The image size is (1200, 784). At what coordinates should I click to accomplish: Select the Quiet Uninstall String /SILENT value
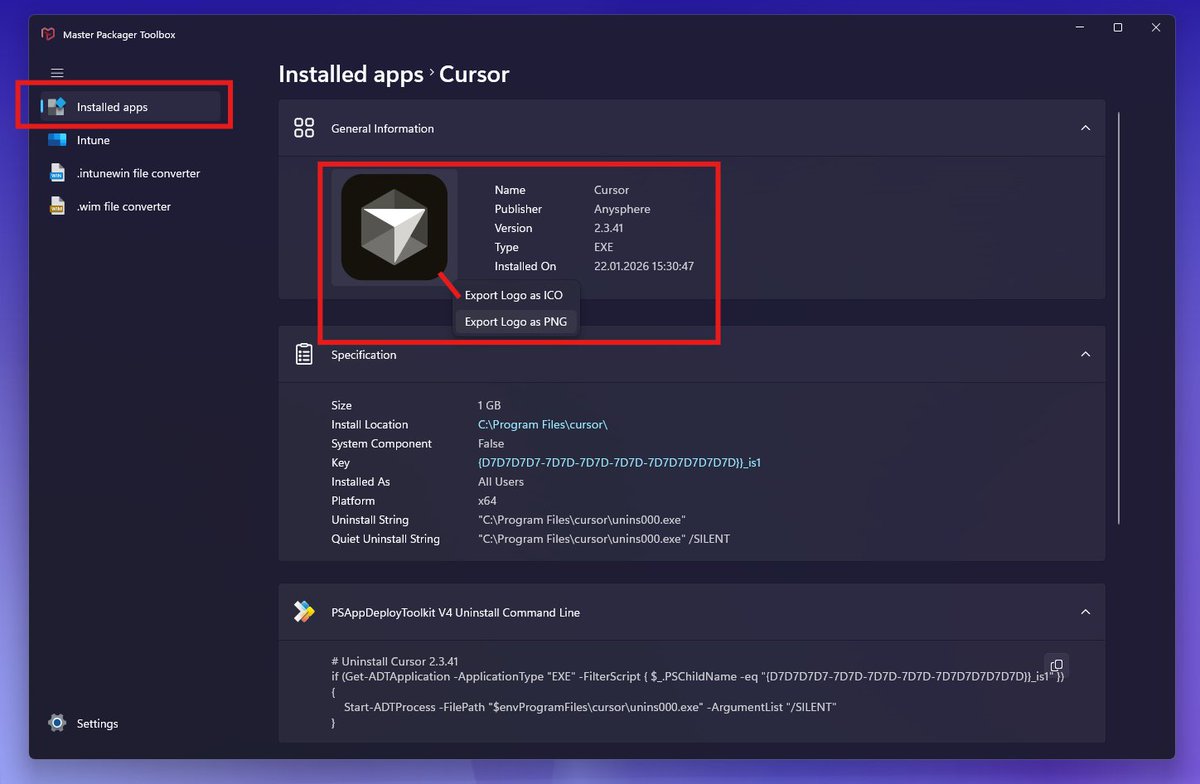604,539
